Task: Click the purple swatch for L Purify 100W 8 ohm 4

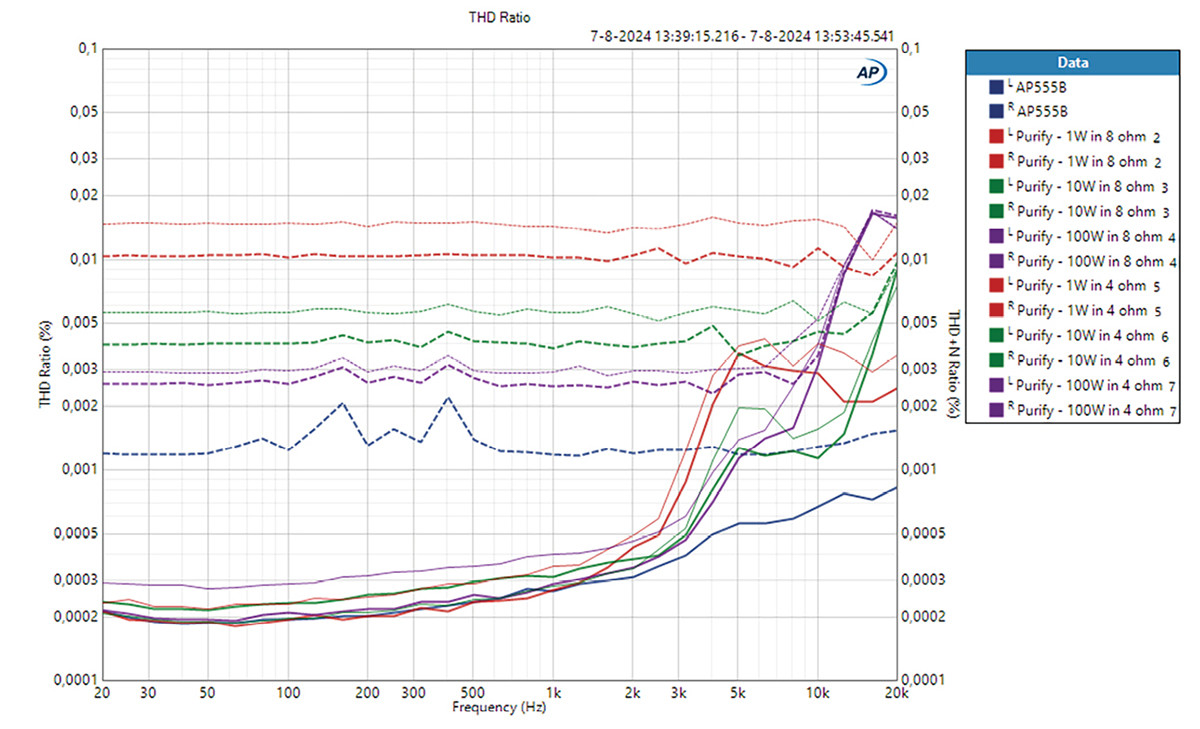Action: [x=995, y=236]
